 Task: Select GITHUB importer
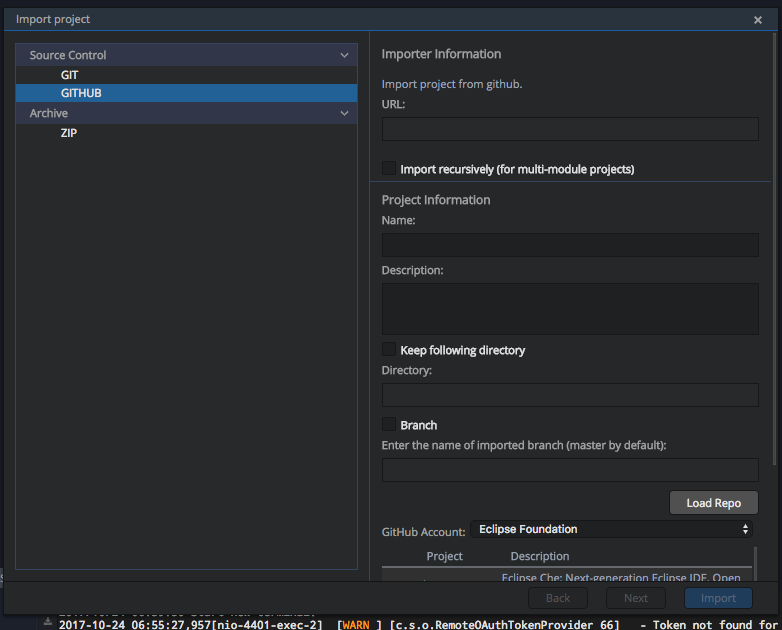coord(186,93)
